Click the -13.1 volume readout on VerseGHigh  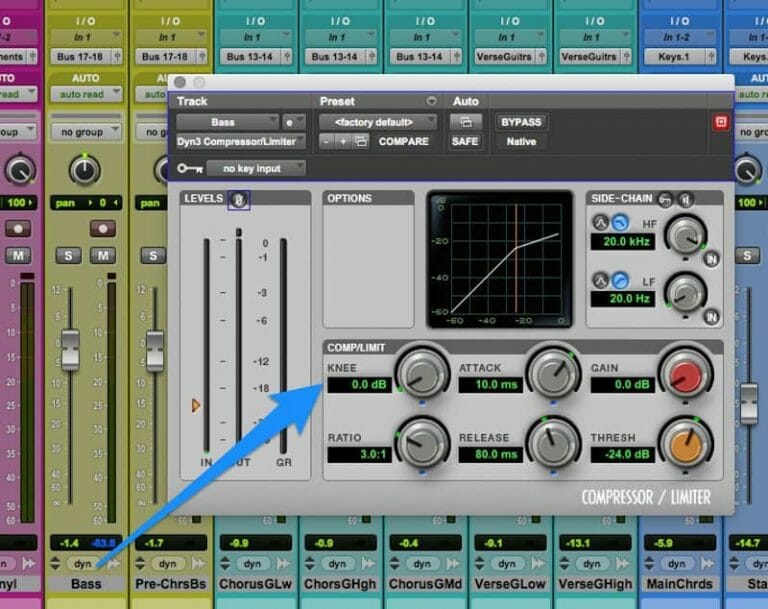594,543
